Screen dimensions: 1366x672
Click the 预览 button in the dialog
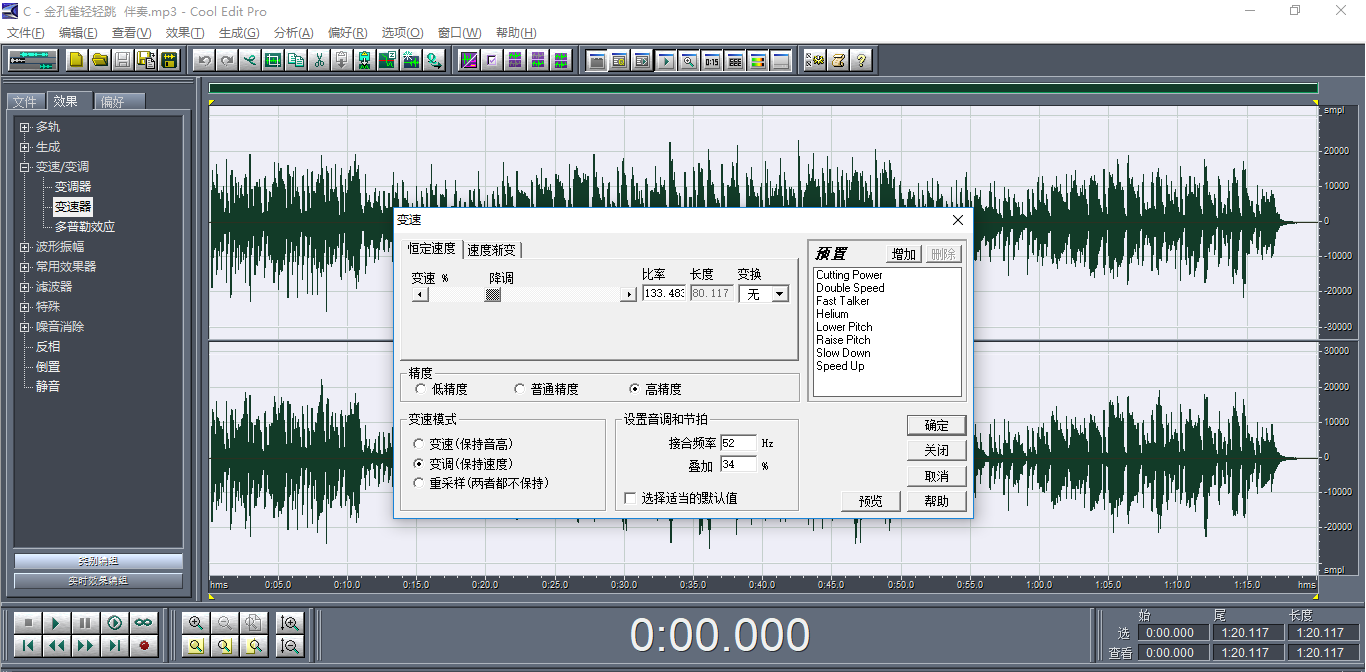[x=869, y=500]
